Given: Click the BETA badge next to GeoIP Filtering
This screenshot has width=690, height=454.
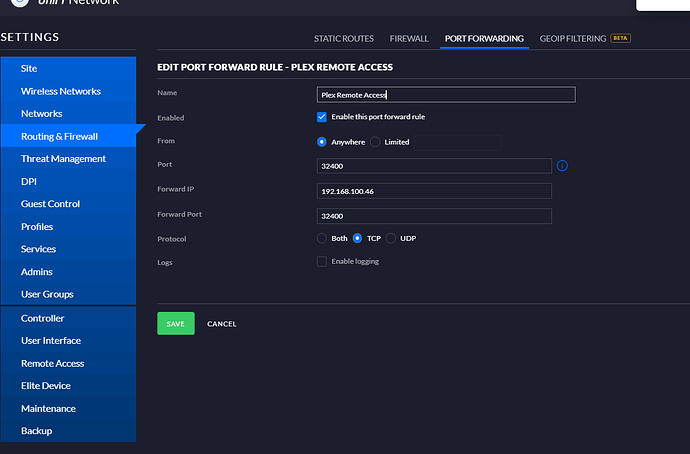Looking at the screenshot, I should coord(620,38).
